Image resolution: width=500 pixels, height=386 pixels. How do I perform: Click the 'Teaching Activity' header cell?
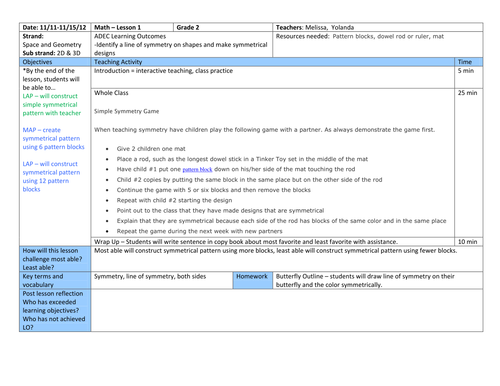click(x=273, y=62)
